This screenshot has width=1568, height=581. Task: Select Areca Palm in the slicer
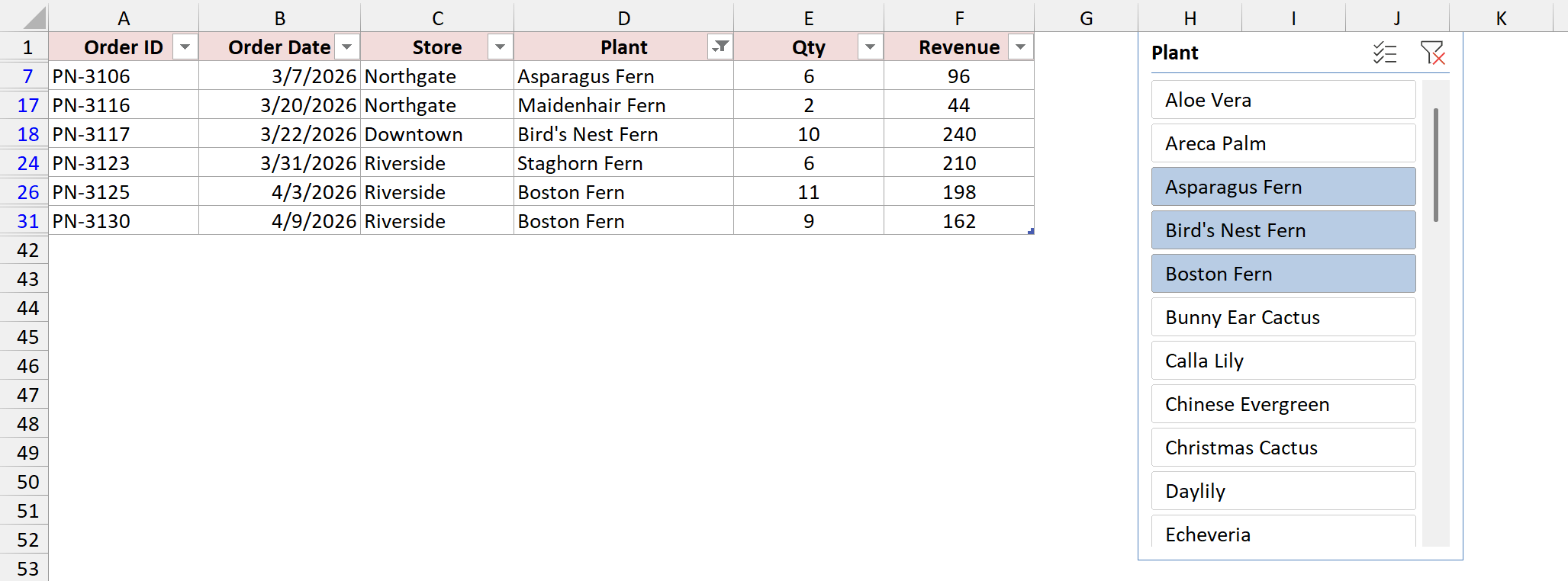coord(1283,143)
